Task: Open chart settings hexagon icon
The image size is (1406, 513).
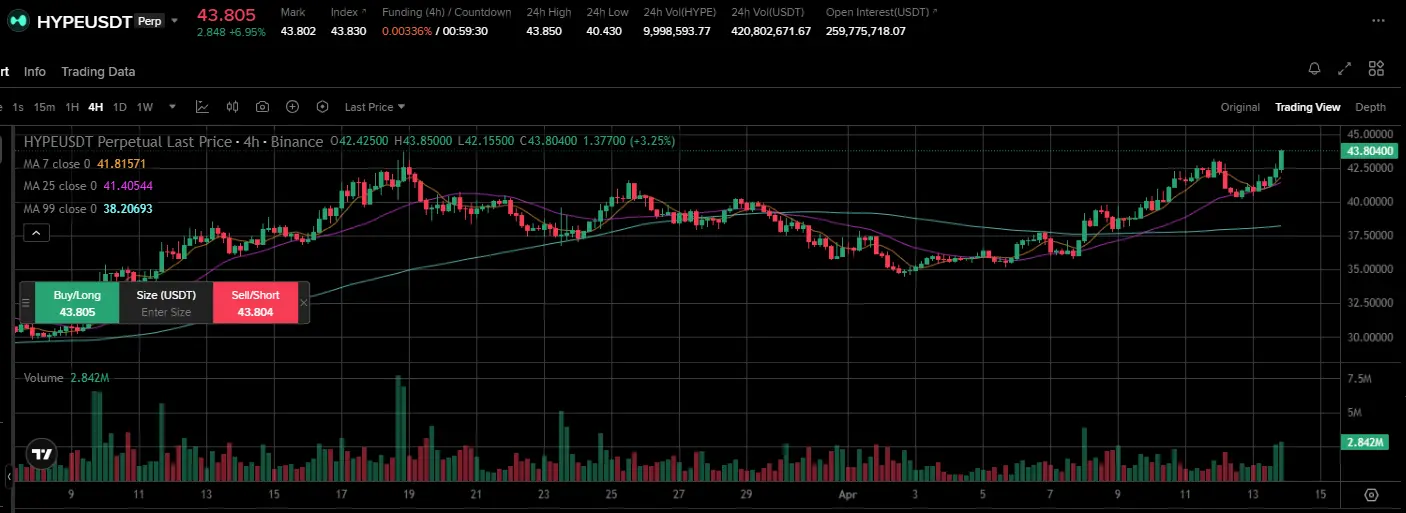Action: [322, 107]
